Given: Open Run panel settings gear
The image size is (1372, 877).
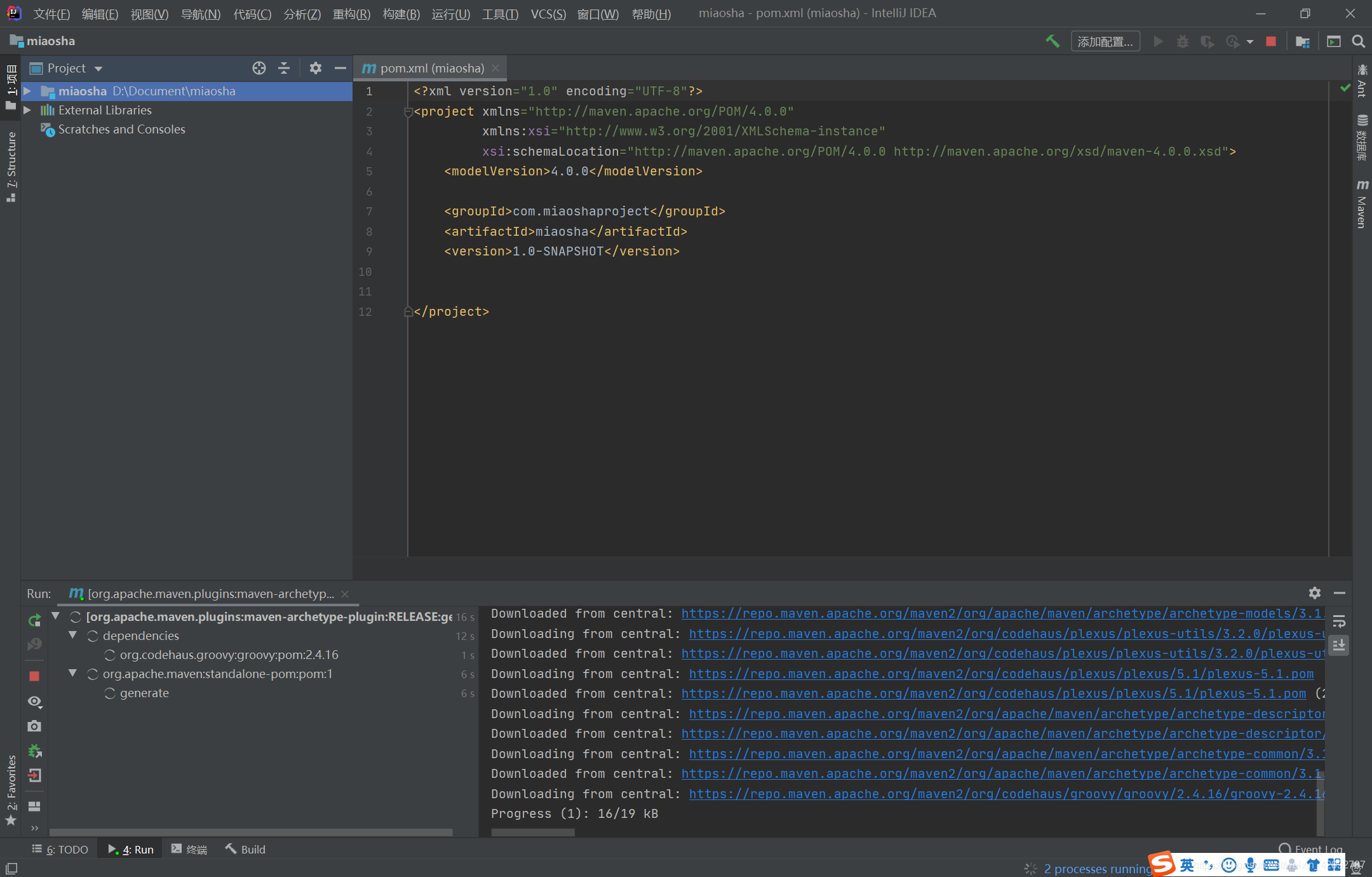Looking at the screenshot, I should tap(1315, 593).
